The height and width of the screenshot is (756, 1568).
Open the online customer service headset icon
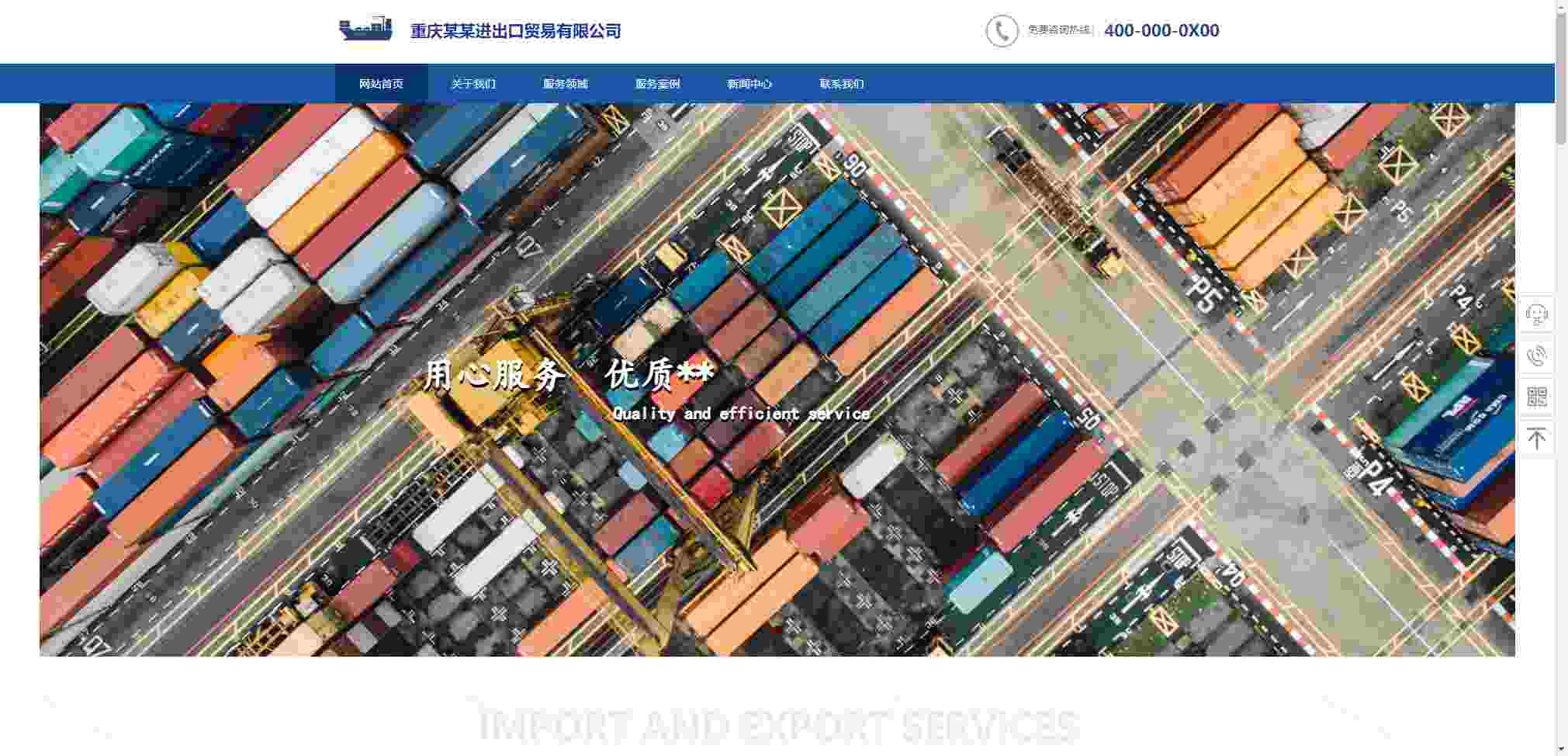[1536, 314]
